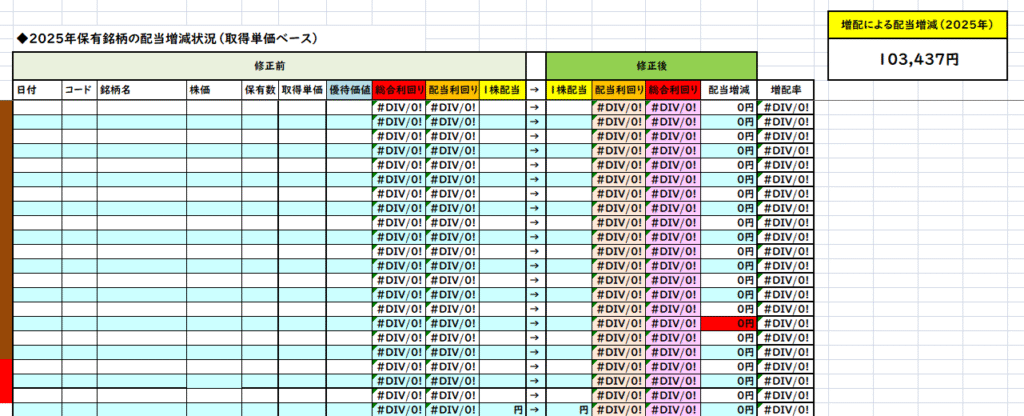This screenshot has width=1024, height=416.
Task: Select the 株価 column header
Action: [x=214, y=90]
